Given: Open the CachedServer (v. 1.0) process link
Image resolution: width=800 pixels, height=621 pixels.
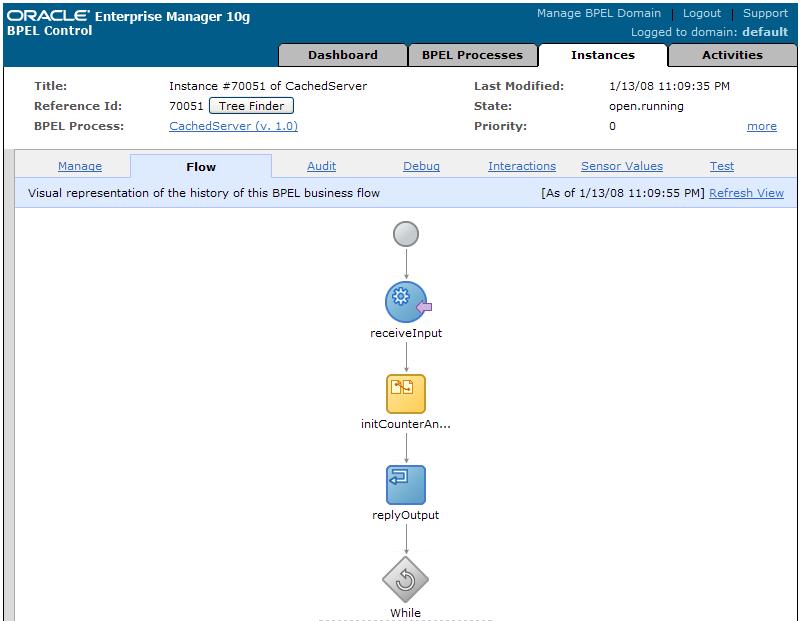Looking at the screenshot, I should pyautogui.click(x=233, y=127).
